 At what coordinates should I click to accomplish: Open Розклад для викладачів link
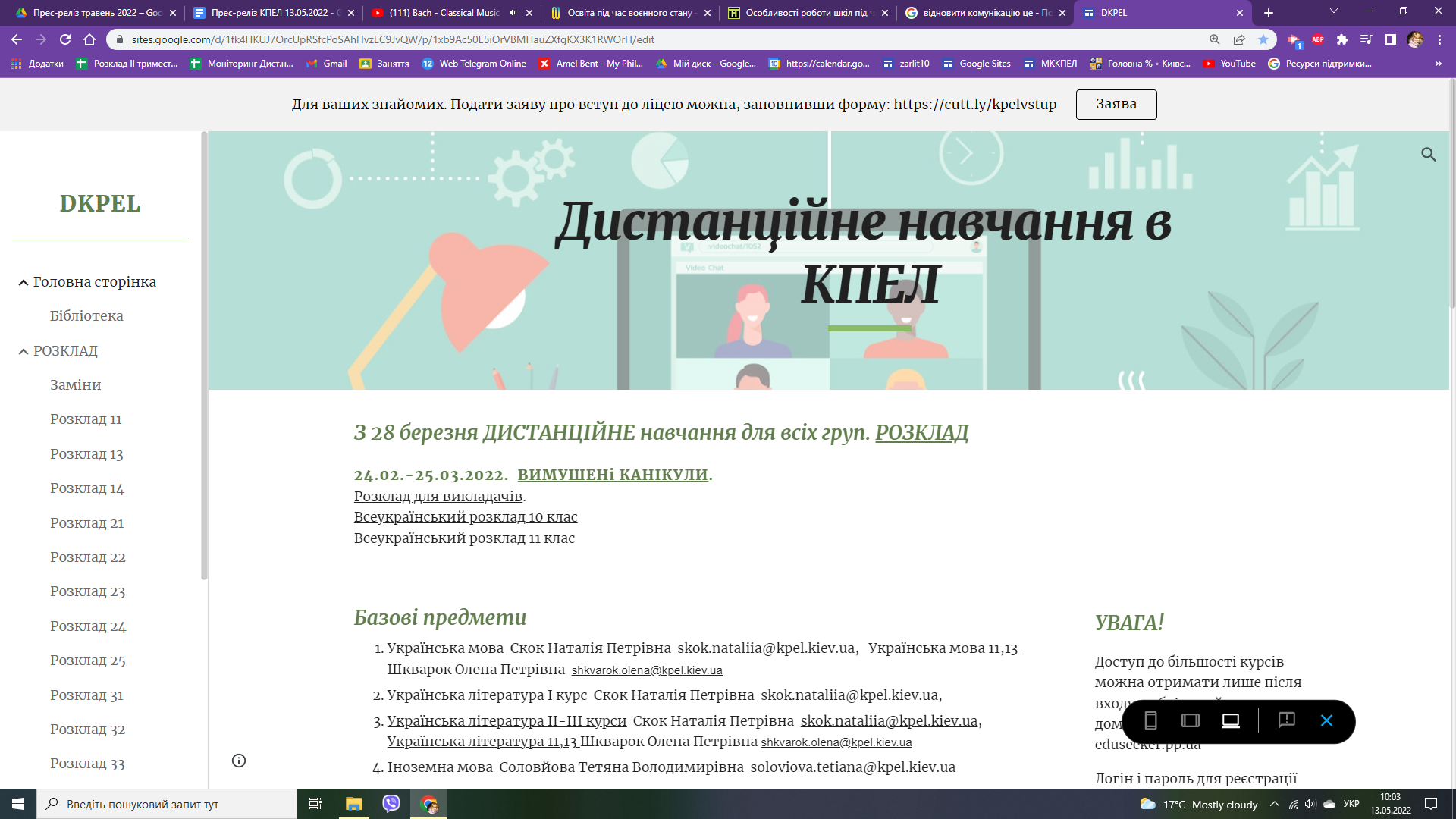438,496
